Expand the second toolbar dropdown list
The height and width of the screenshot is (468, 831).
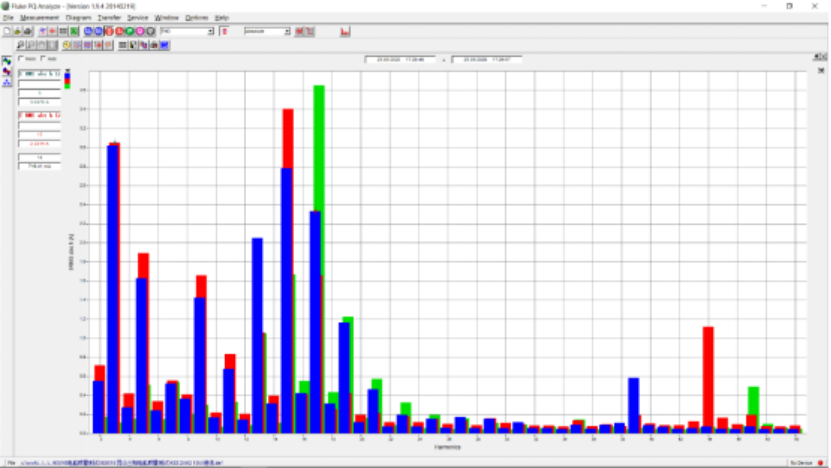point(287,31)
